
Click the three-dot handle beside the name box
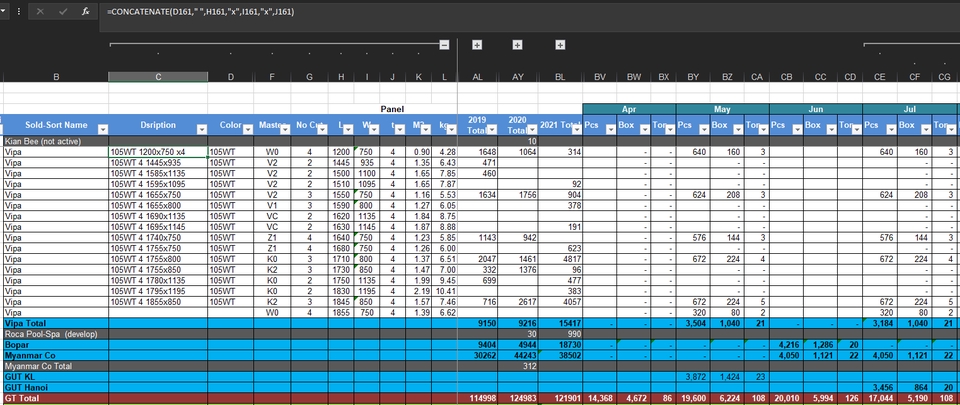click(x=18, y=11)
